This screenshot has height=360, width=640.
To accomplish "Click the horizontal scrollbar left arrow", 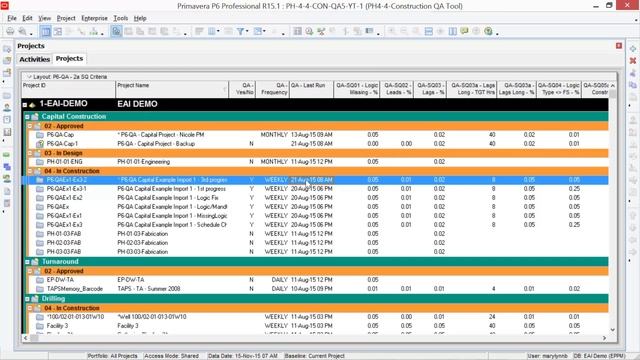I will [26, 338].
